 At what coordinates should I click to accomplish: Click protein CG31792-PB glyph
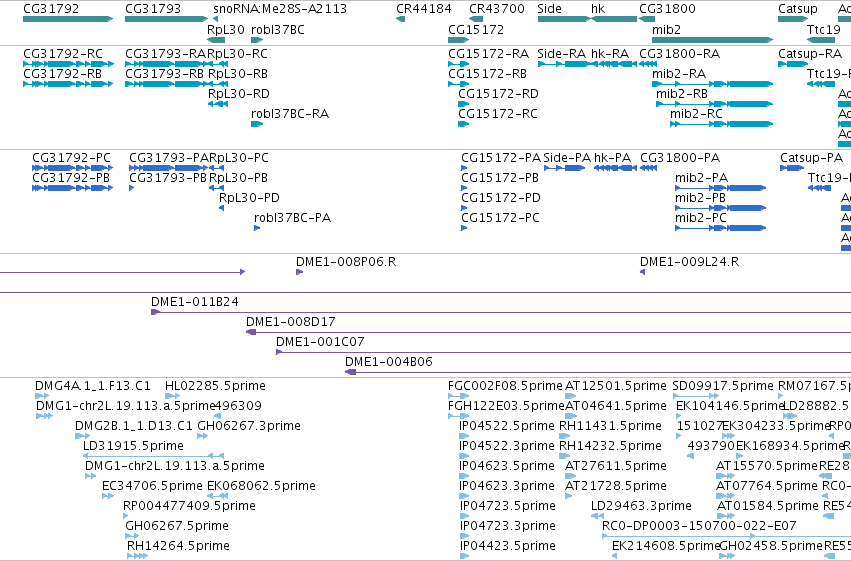pos(73,188)
